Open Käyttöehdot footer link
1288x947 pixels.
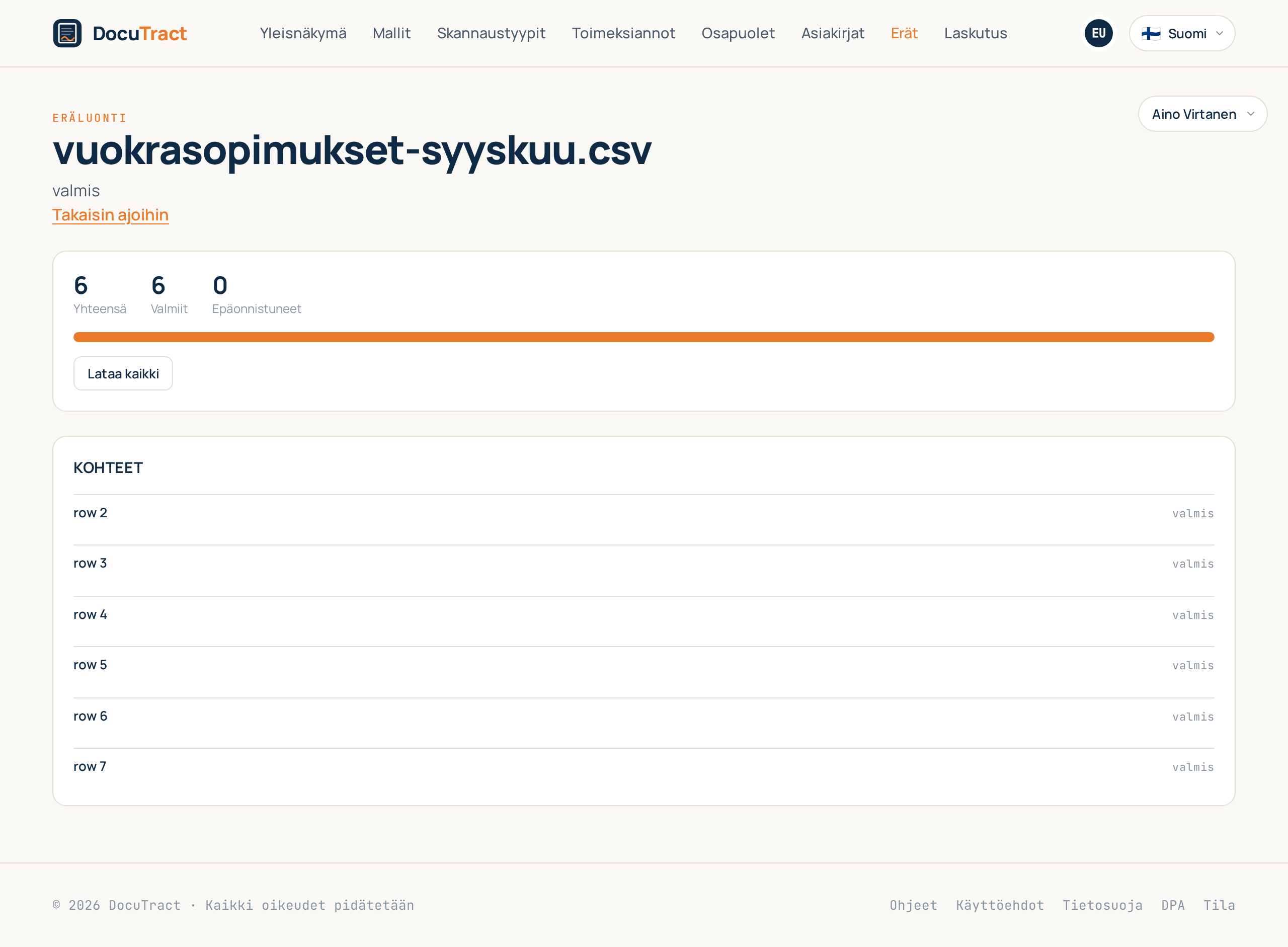[1000, 905]
